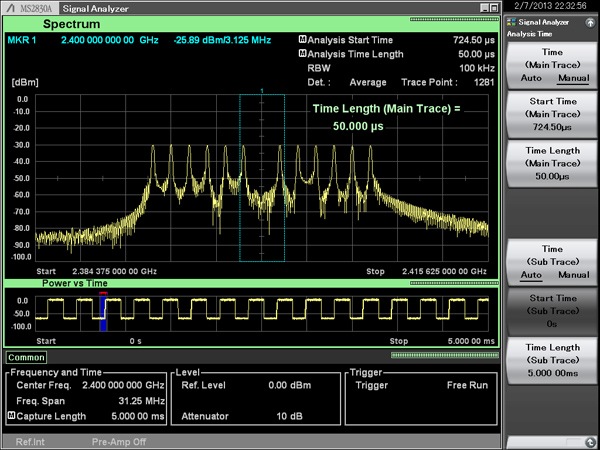Click Freq. Span 31.25 MHz value
This screenshot has height=450, width=600.
pos(142,401)
